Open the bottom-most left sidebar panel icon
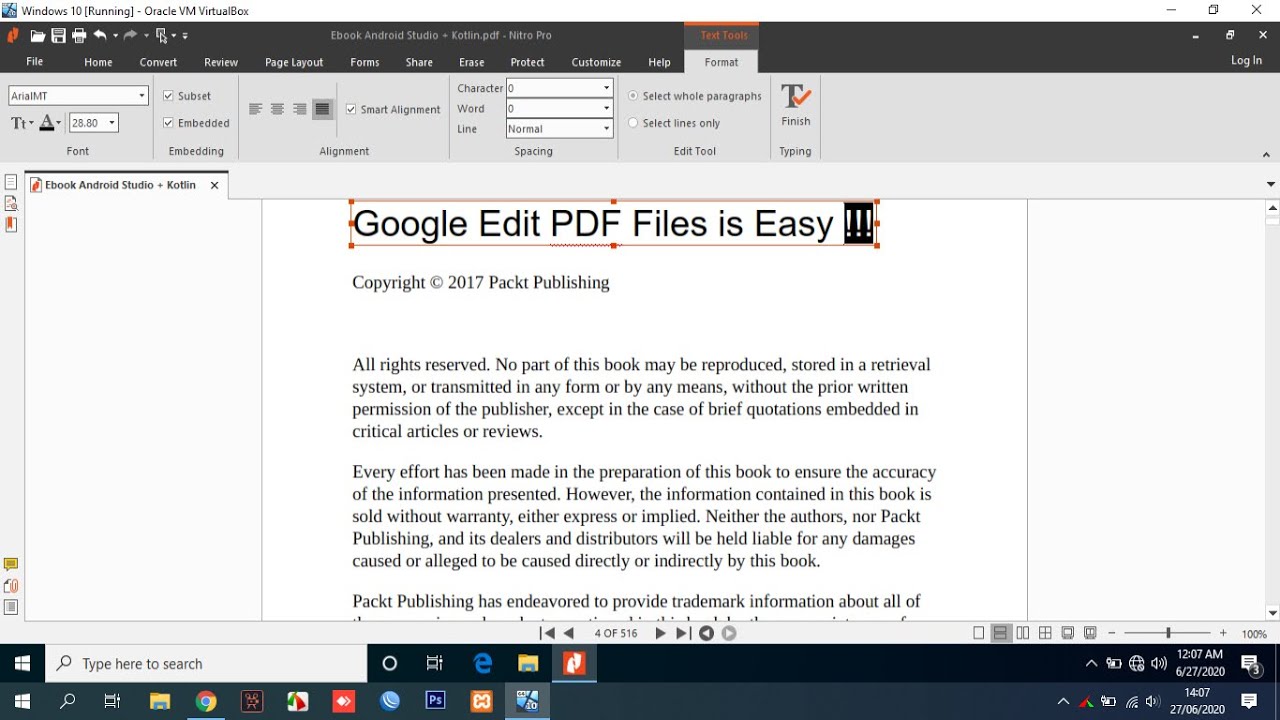1280x720 pixels. coord(11,607)
